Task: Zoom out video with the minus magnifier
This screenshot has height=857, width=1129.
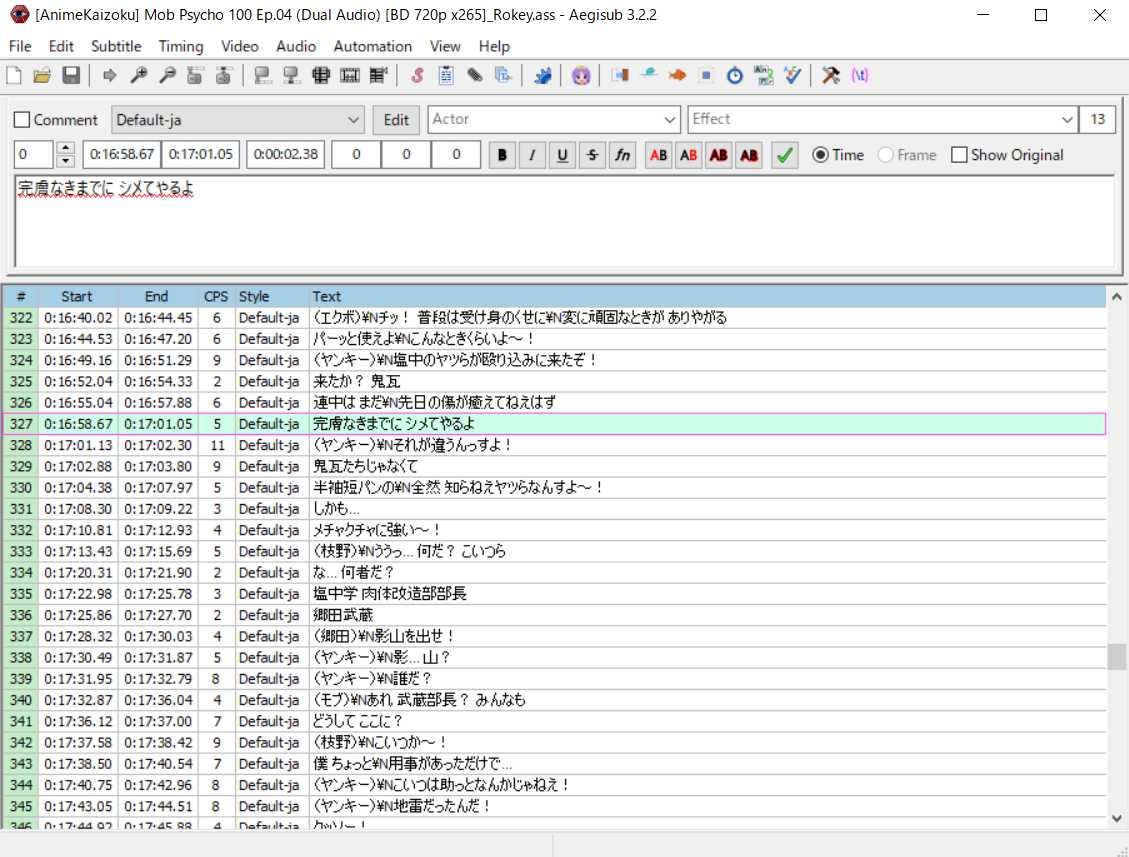Action: click(167, 75)
